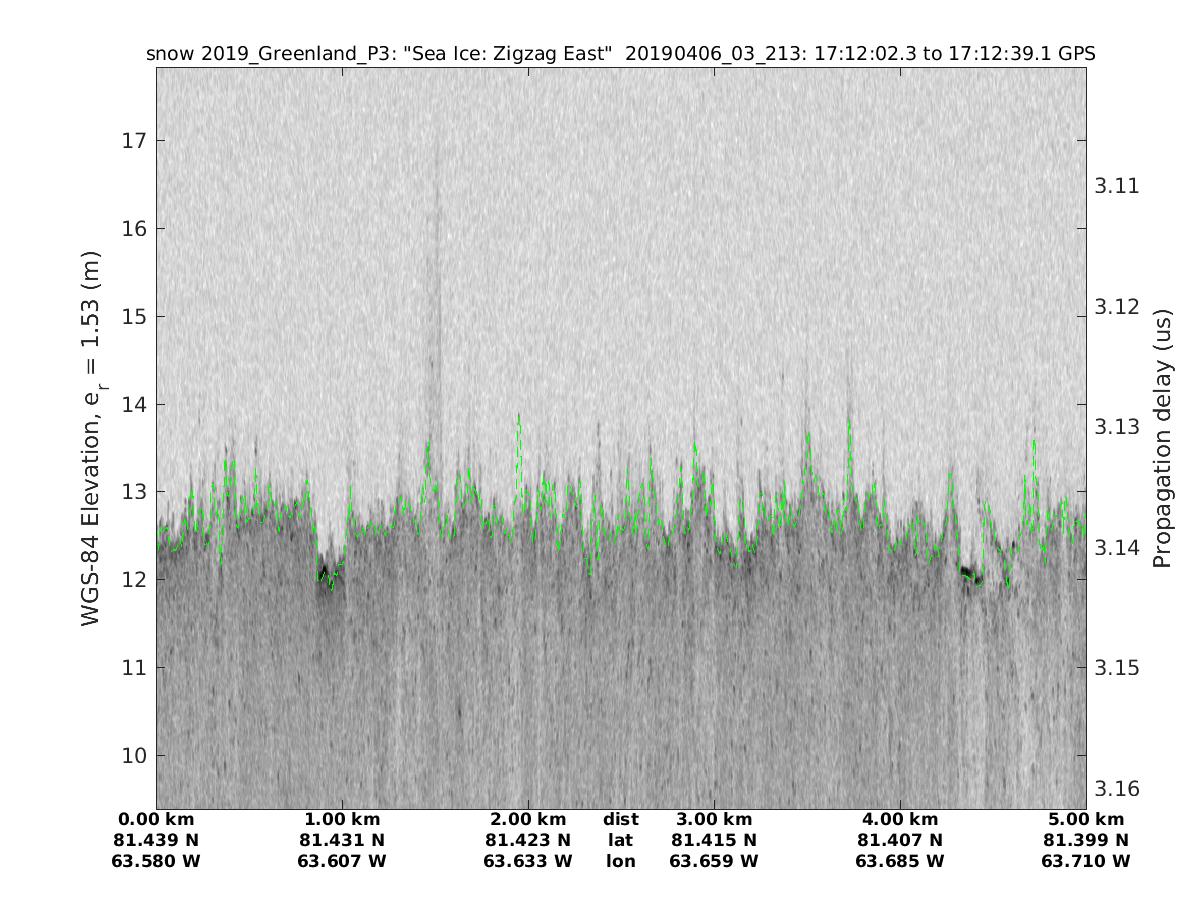Click the 17 elevation tick label
The width and height of the screenshot is (1200, 900).
[134, 140]
